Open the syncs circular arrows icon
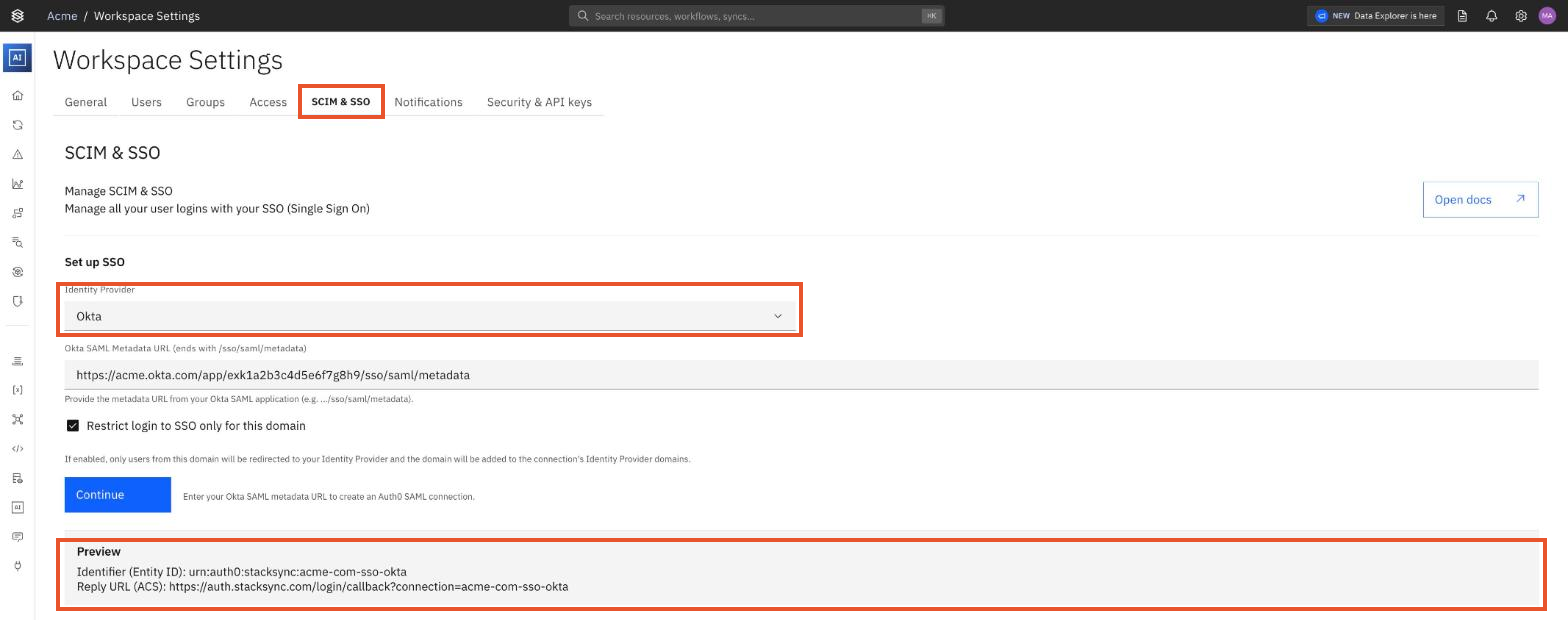 click(17, 125)
